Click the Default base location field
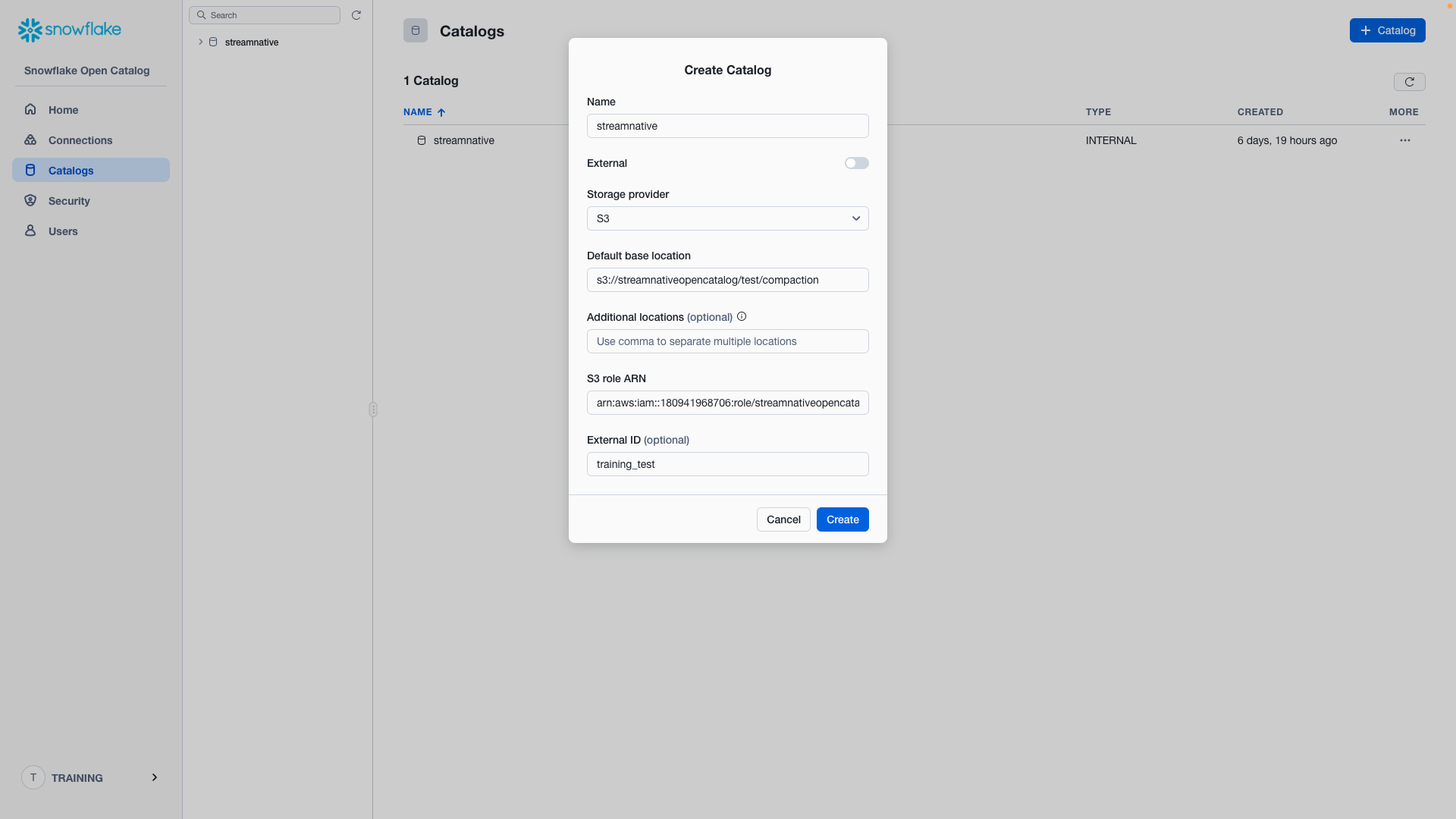 click(x=728, y=279)
